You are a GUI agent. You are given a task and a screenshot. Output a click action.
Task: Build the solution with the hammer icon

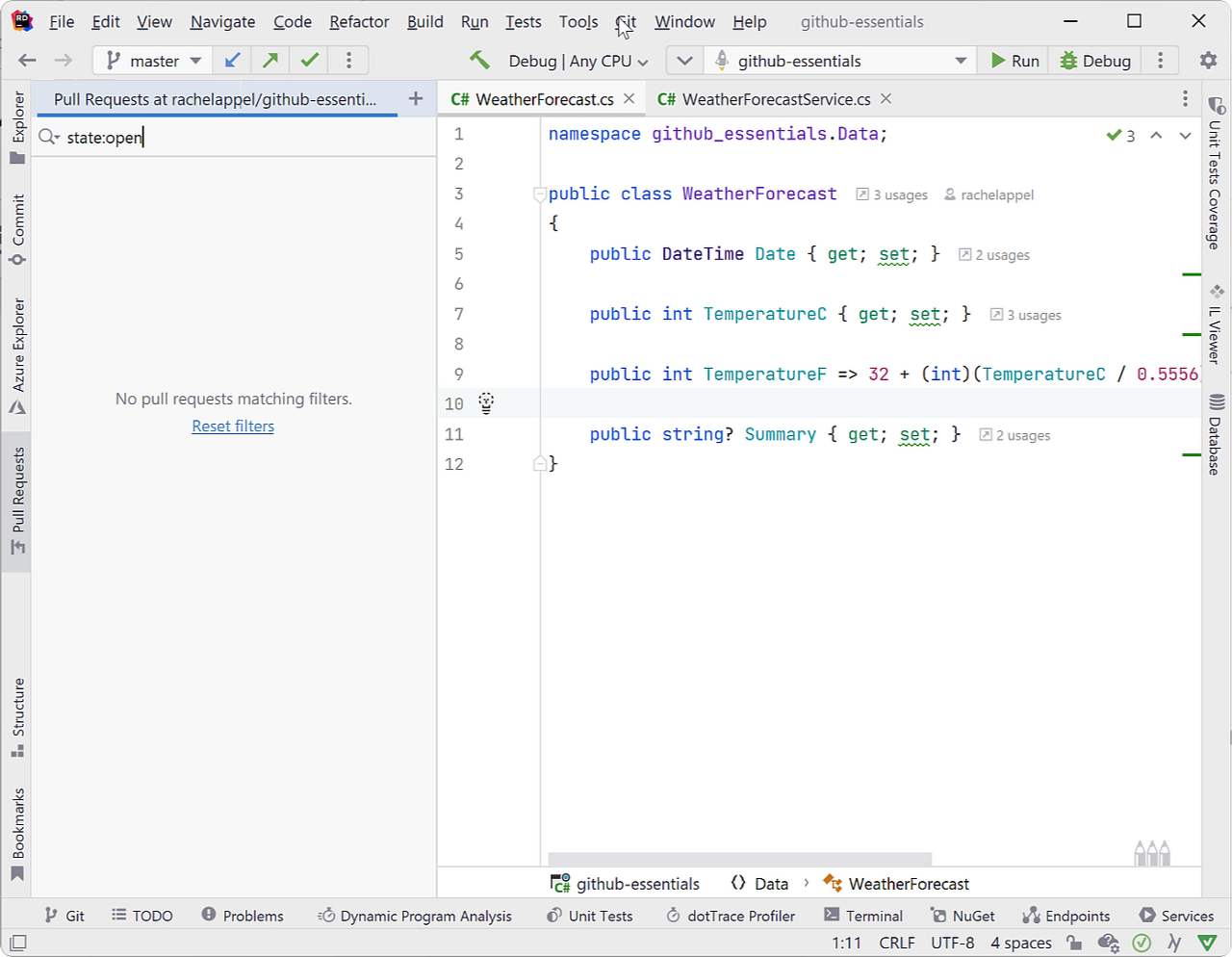[x=479, y=61]
